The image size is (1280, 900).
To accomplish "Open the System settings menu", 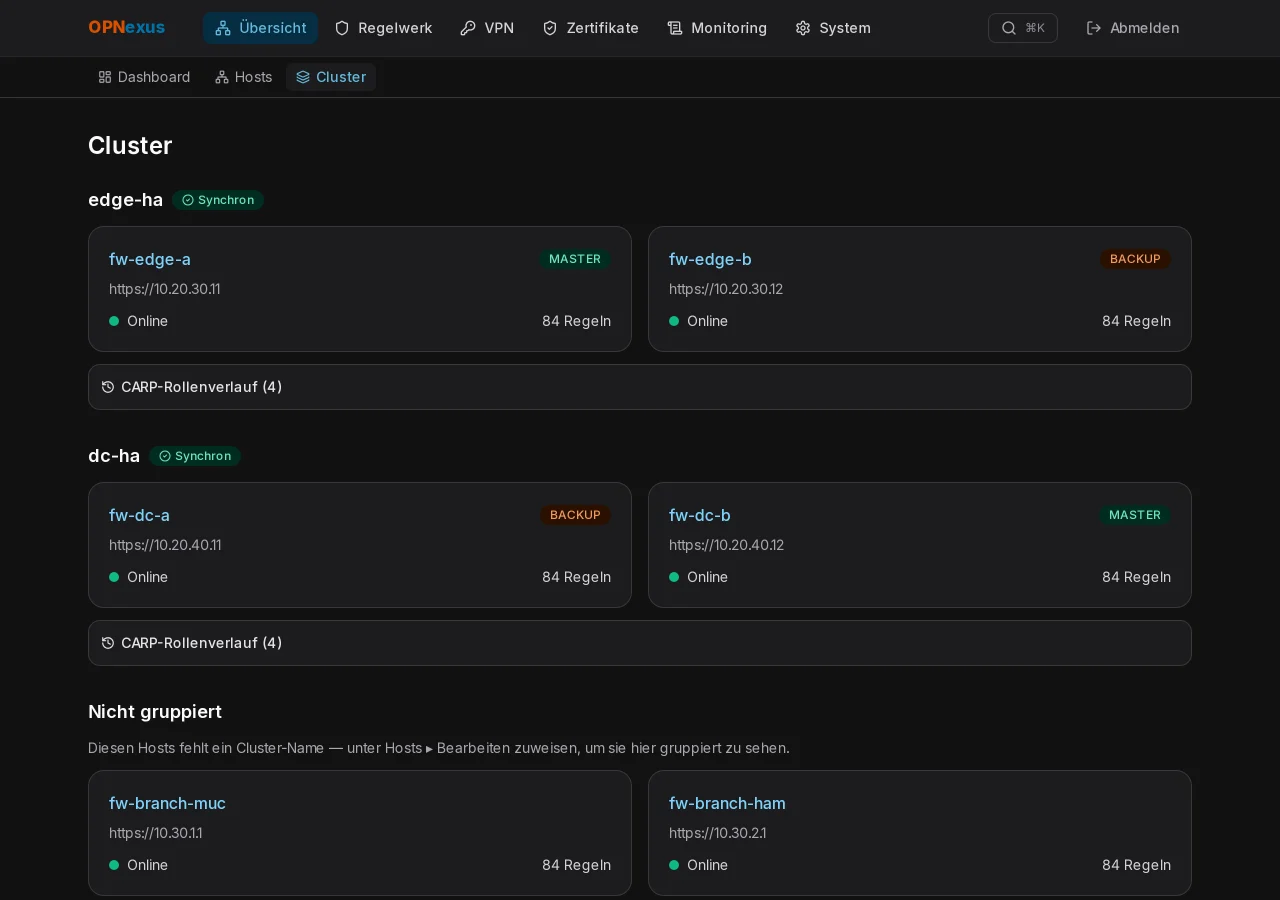I will pyautogui.click(x=833, y=28).
